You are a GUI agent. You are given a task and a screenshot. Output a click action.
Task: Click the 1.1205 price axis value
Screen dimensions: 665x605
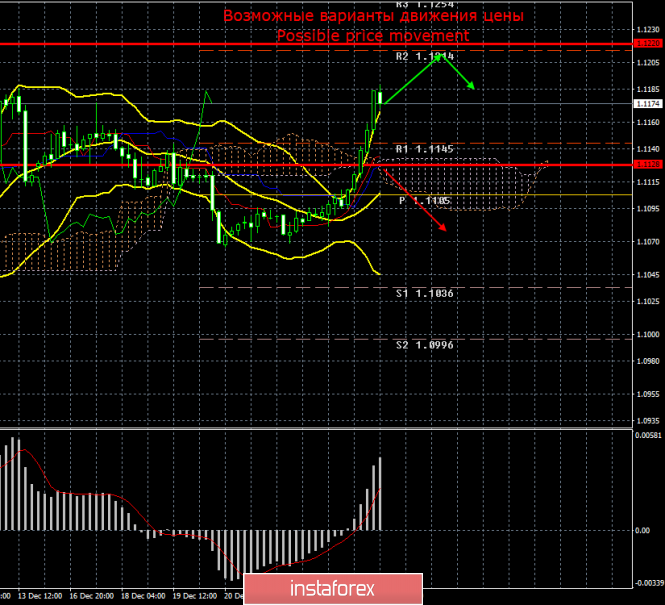648,63
